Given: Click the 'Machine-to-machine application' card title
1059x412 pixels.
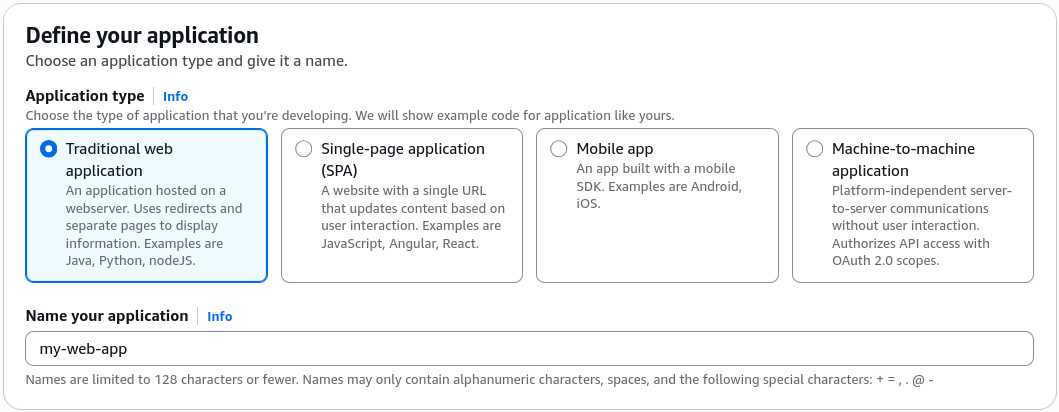Looking at the screenshot, I should pos(903,159).
